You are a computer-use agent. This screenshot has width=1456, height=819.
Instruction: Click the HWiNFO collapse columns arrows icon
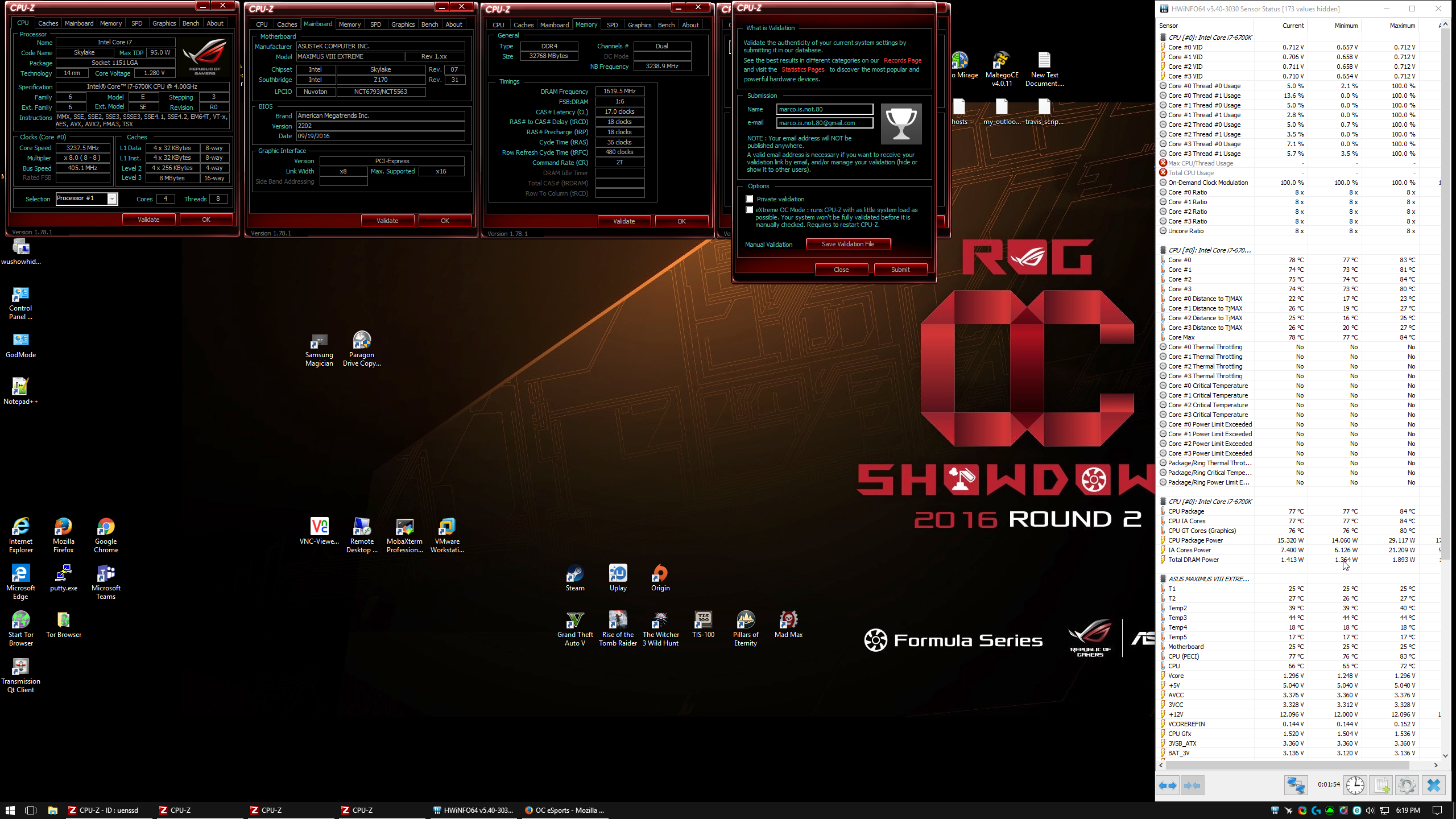click(1192, 785)
